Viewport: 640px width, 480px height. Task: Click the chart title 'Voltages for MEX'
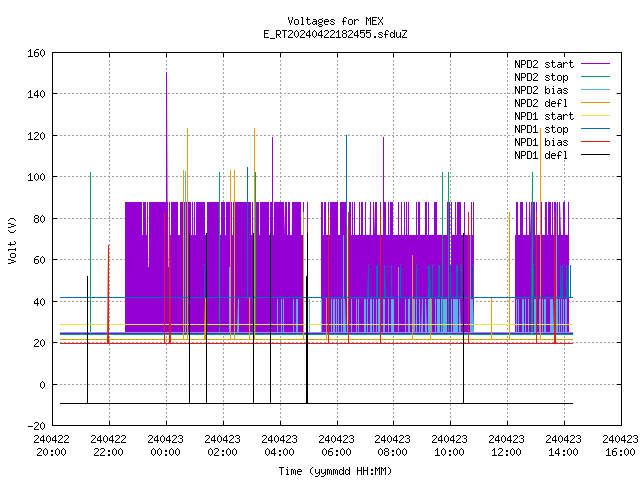[x=335, y=21]
